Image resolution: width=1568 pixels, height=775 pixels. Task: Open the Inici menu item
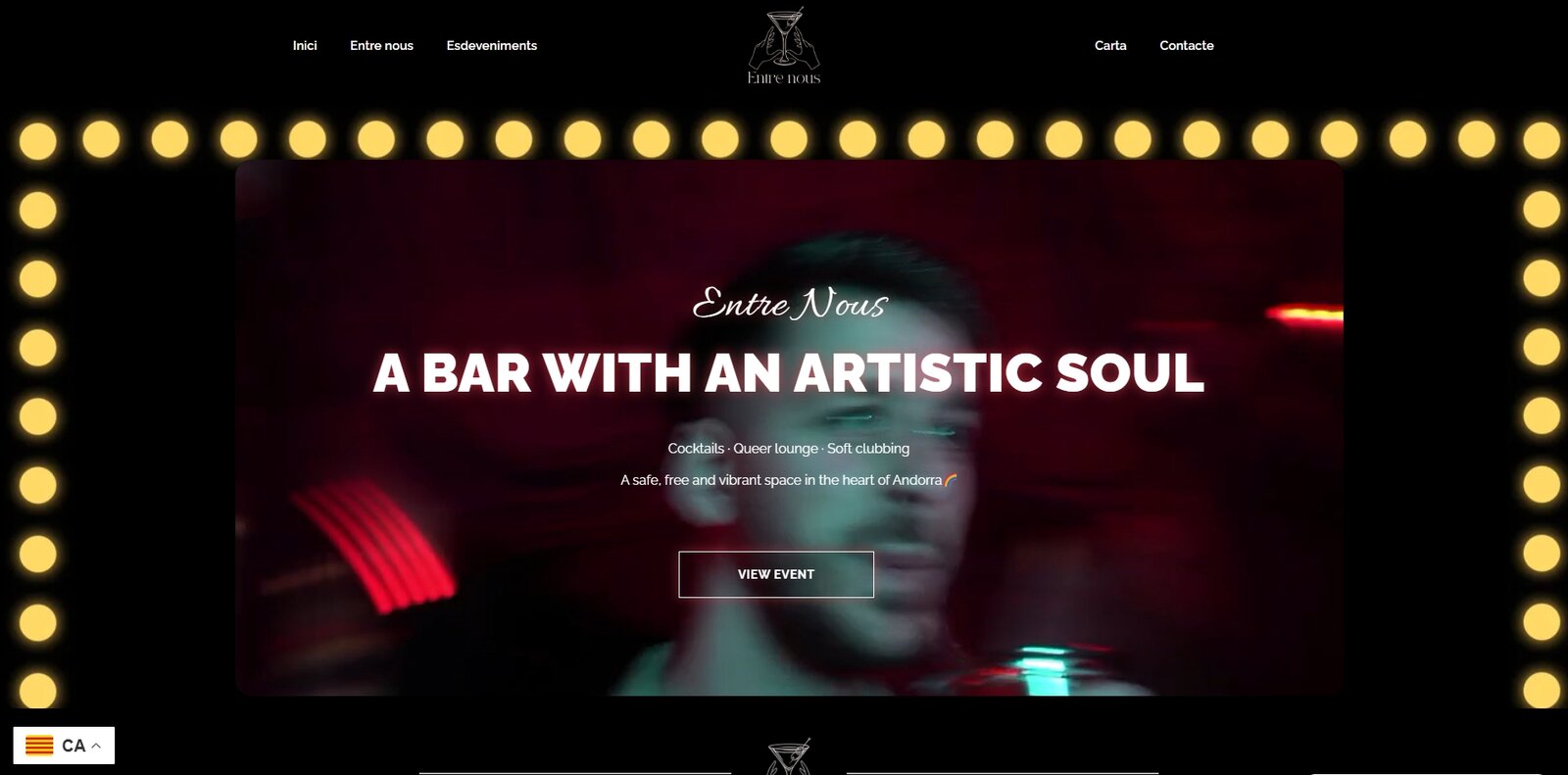pyautogui.click(x=305, y=45)
